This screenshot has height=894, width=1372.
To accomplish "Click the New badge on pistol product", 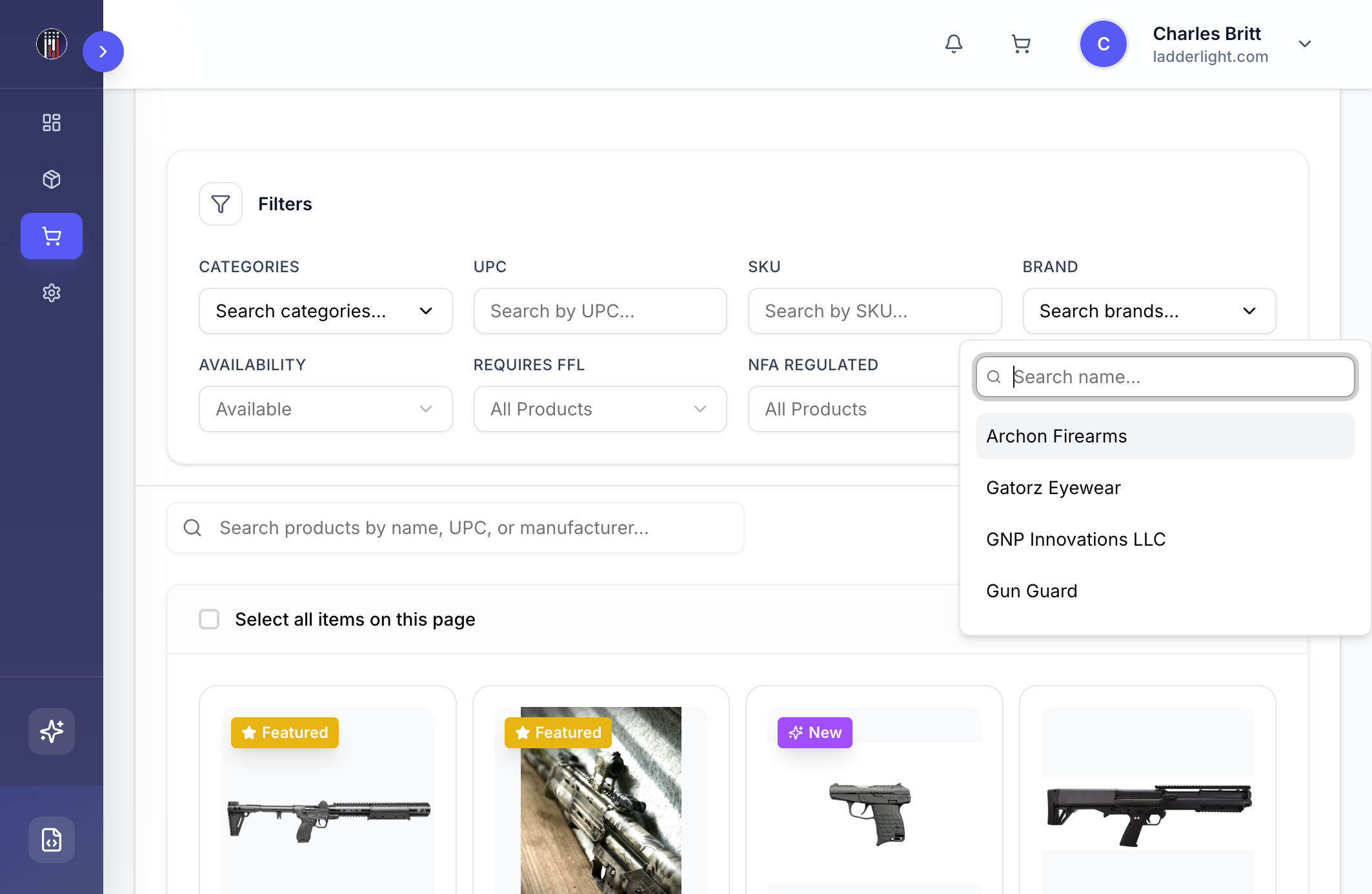I will point(815,733).
